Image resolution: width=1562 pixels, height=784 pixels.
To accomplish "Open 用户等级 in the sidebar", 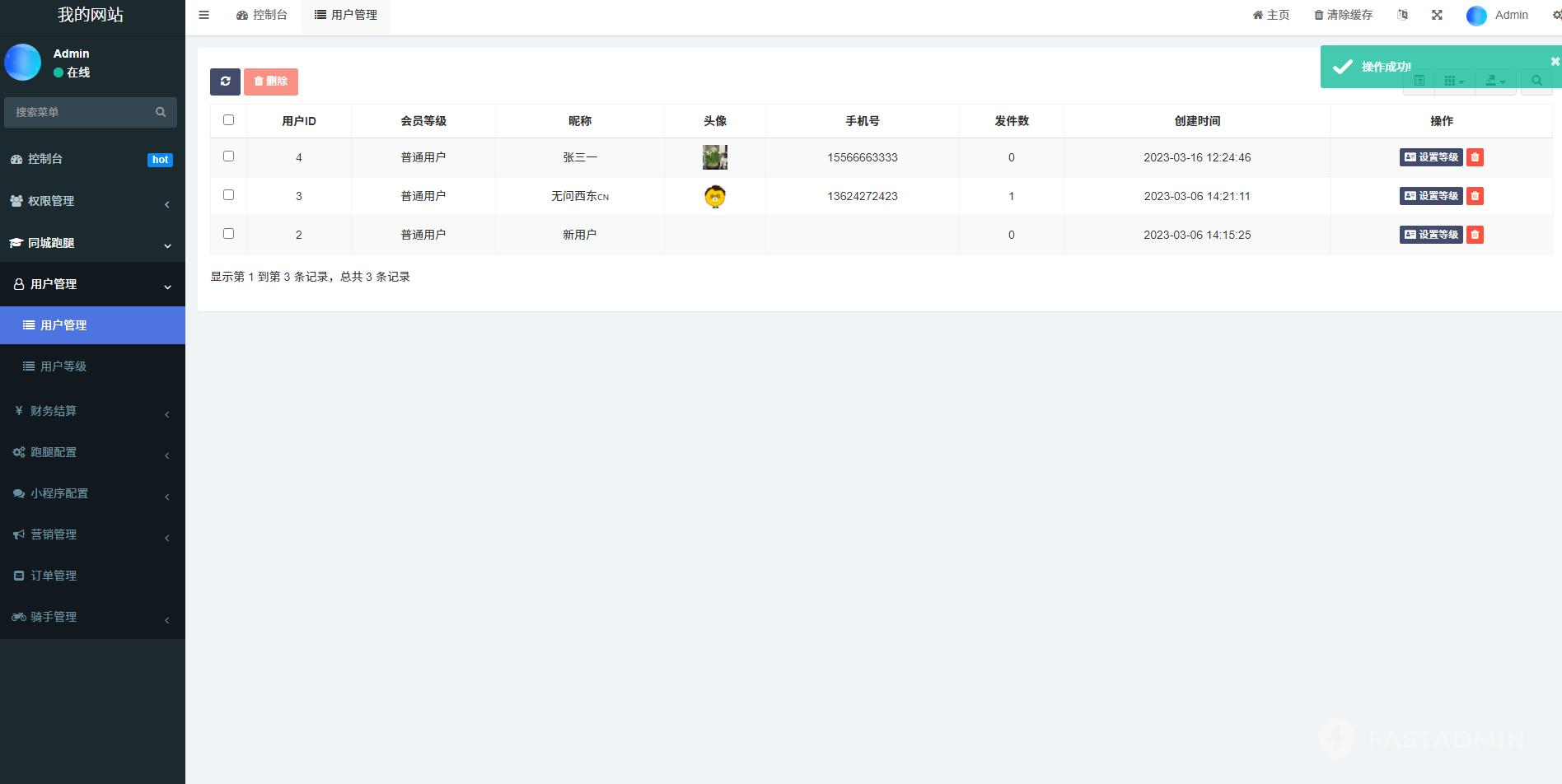I will (63, 366).
